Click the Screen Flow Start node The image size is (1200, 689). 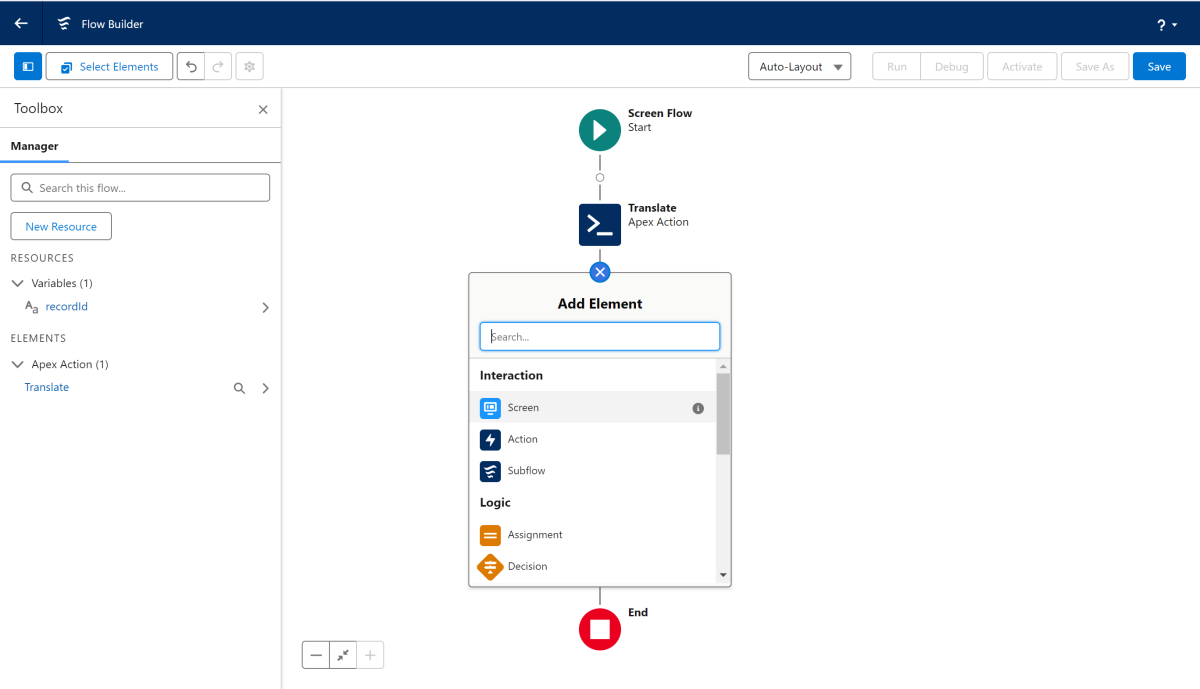click(599, 130)
